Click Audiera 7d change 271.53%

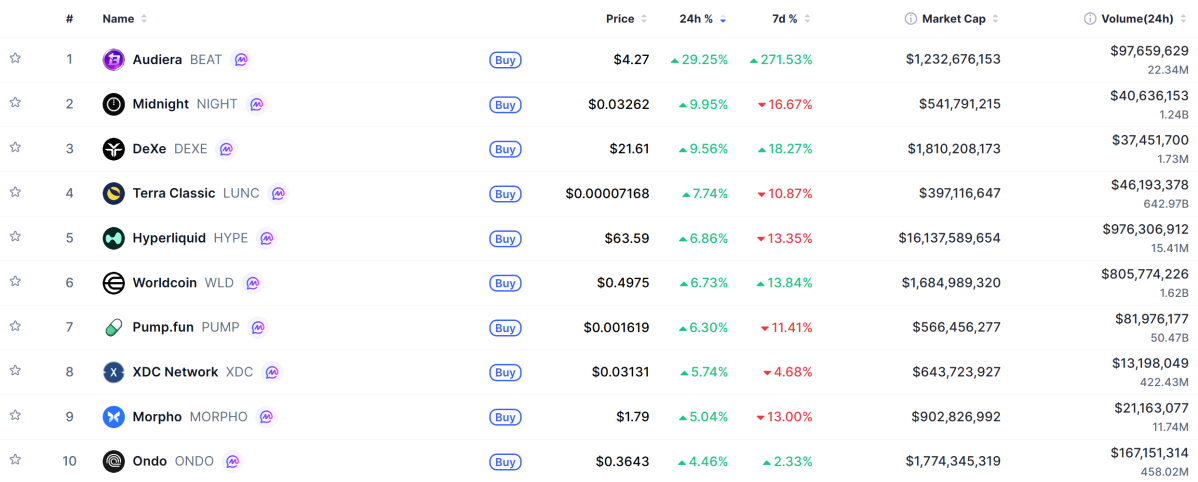pos(781,60)
